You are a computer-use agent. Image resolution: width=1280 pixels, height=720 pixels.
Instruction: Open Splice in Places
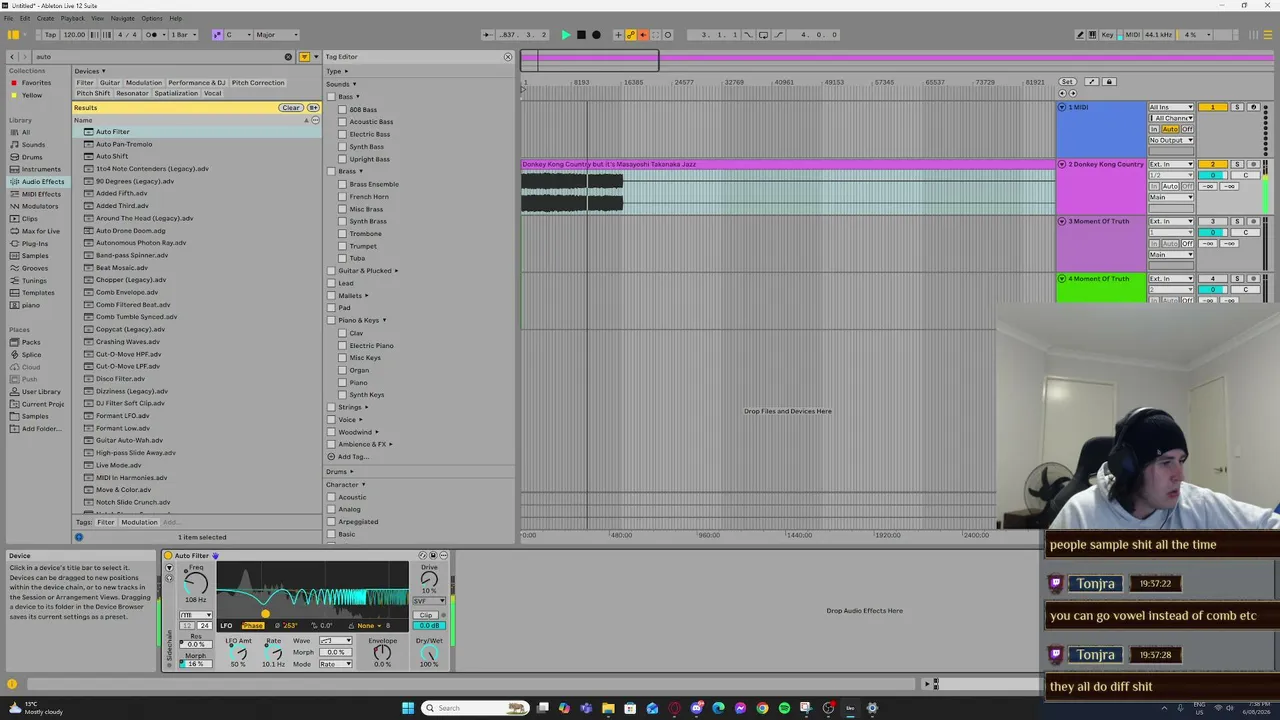32,355
